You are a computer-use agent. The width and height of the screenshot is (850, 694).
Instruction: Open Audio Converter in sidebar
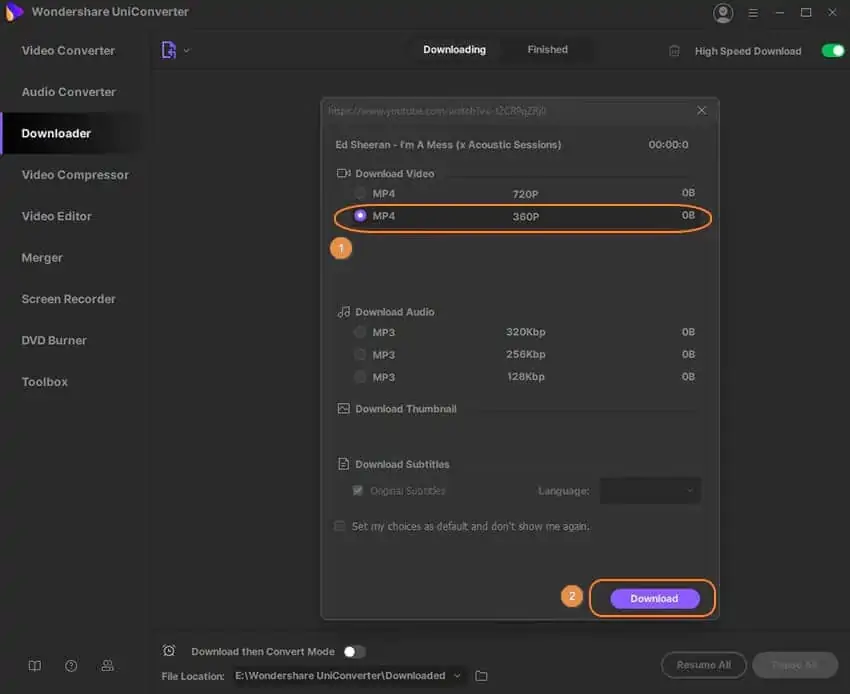pos(69,92)
